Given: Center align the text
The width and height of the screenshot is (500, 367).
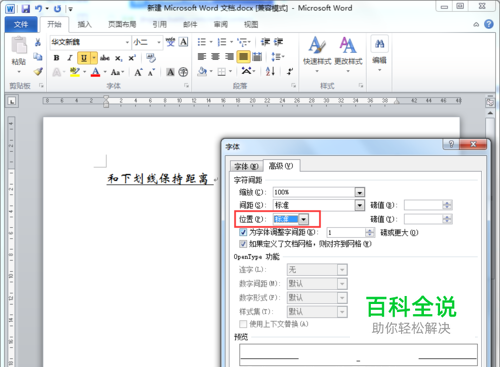Looking at the screenshot, I should click(x=216, y=57).
